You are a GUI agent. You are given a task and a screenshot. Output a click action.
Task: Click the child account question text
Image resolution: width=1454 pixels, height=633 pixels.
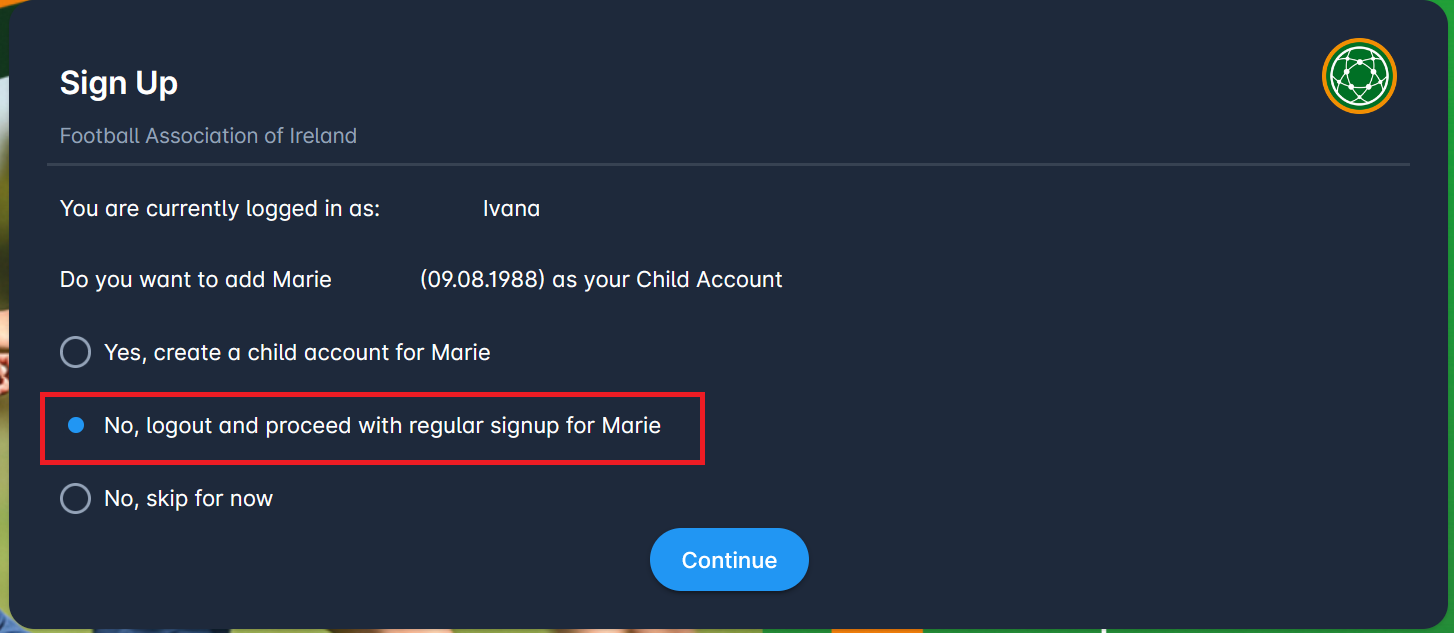(420, 279)
